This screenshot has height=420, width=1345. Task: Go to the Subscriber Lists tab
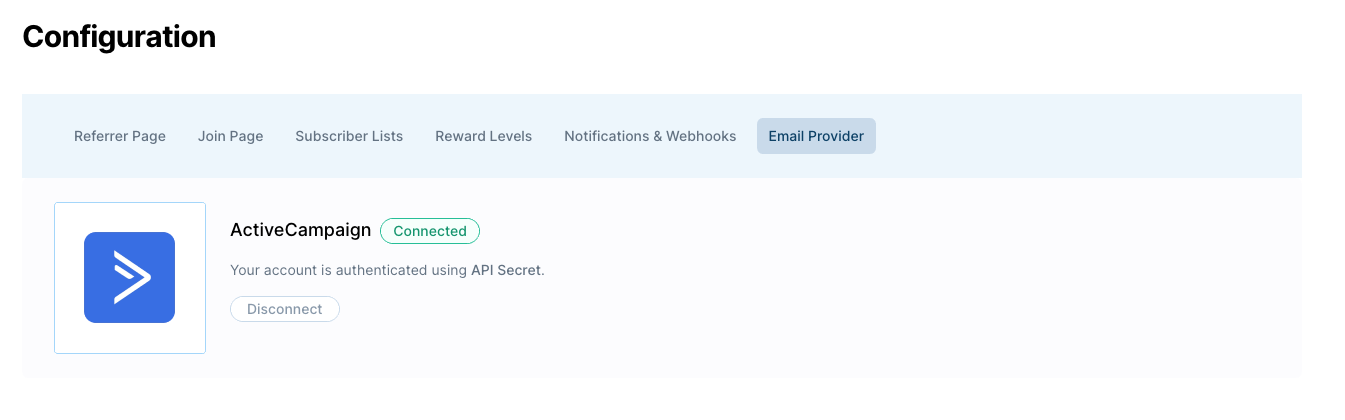349,136
